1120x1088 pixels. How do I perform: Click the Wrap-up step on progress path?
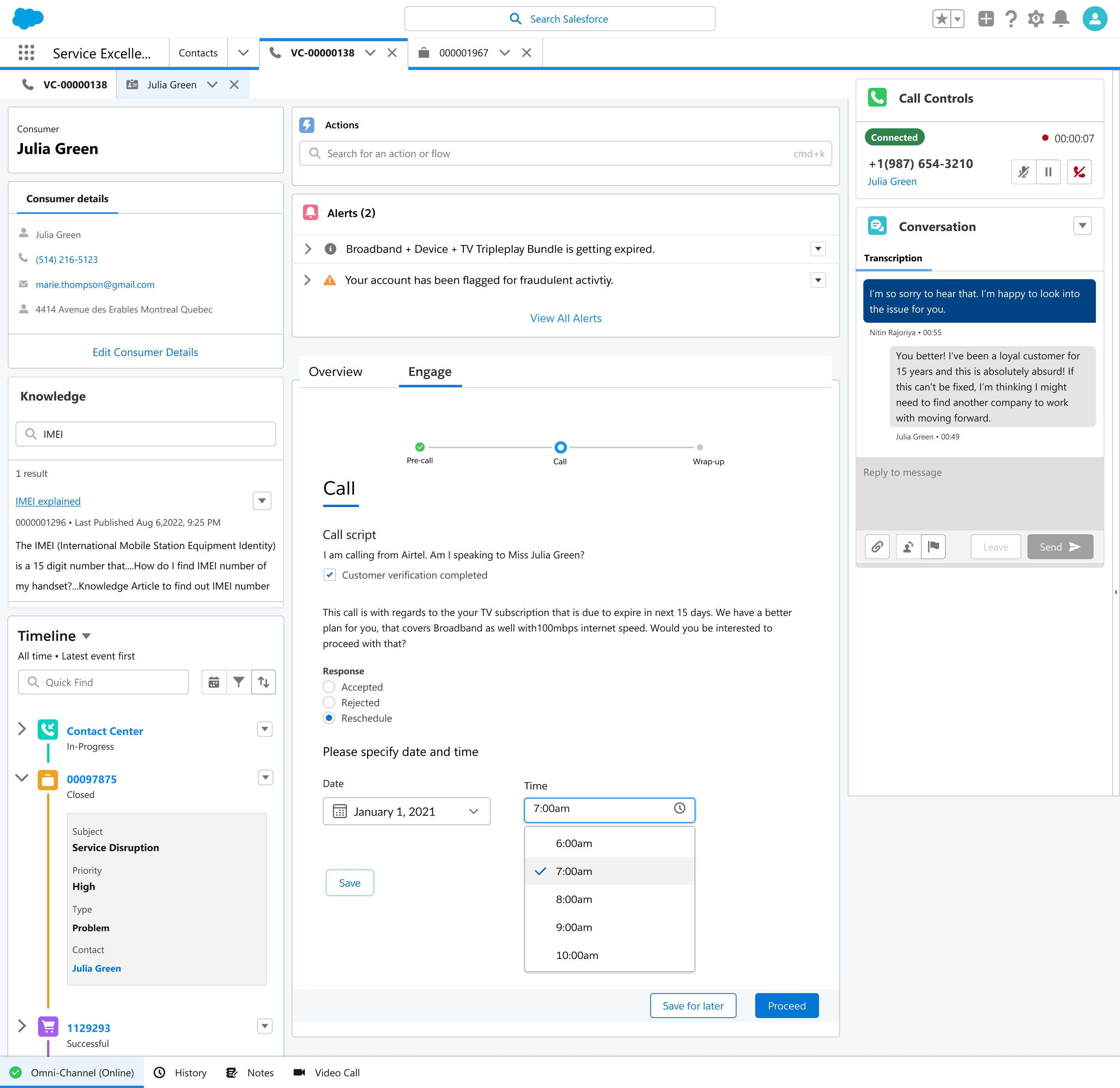click(x=700, y=448)
